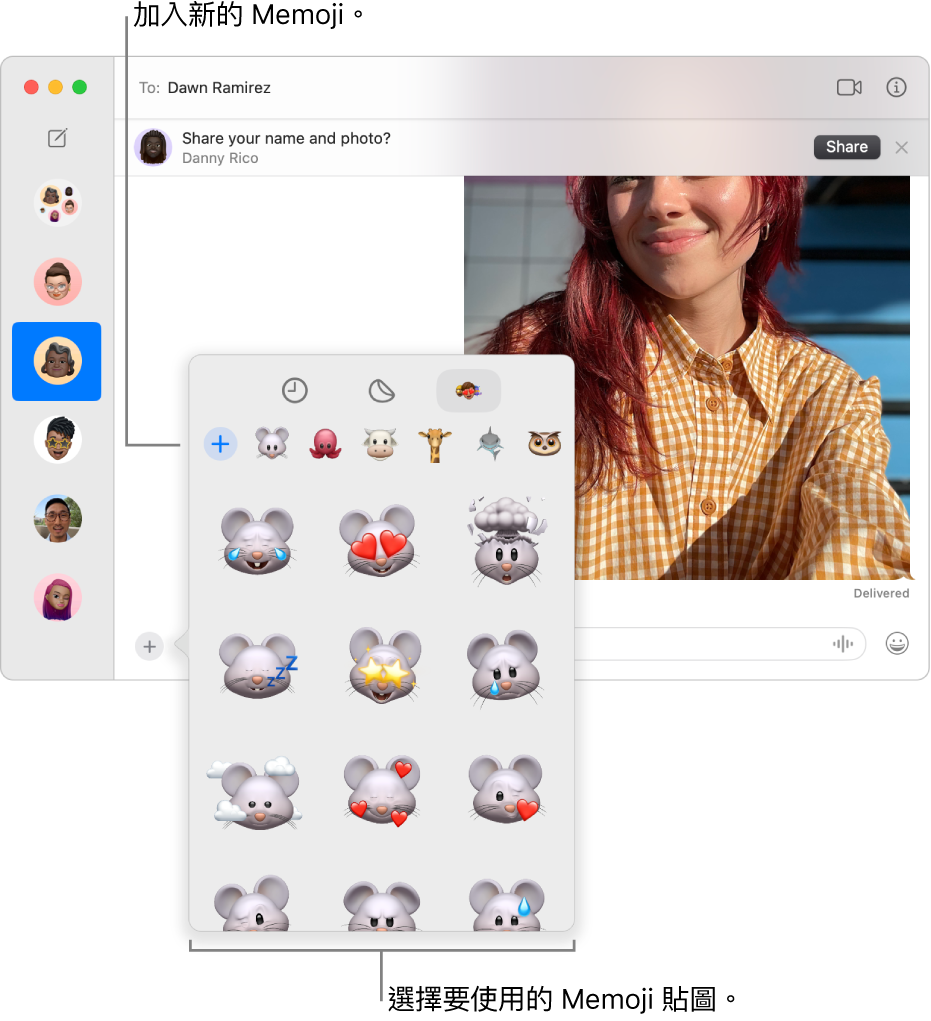This screenshot has height=1021, width=931.
Task: Add a new Memoji
Action: (x=220, y=444)
